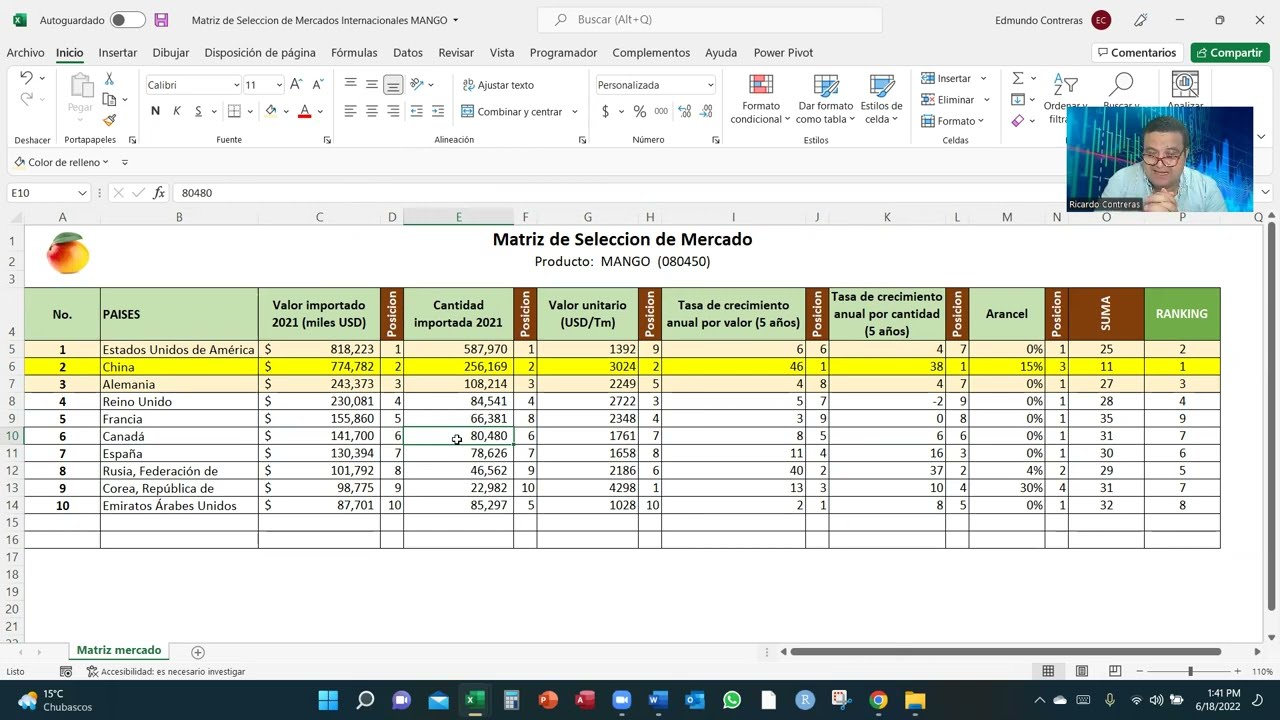Screen dimensions: 1280x720
Task: Switch to Page Break Preview icon in status bar
Action: click(x=1113, y=671)
